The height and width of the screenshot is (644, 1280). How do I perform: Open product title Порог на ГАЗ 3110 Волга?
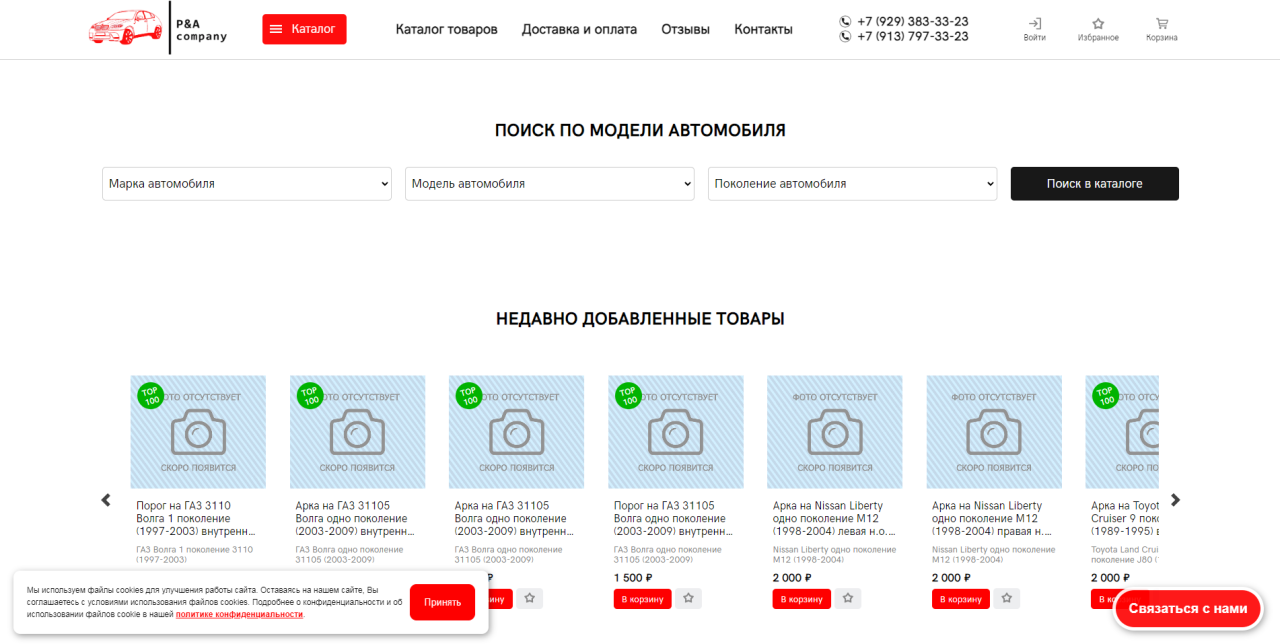pyautogui.click(x=196, y=519)
